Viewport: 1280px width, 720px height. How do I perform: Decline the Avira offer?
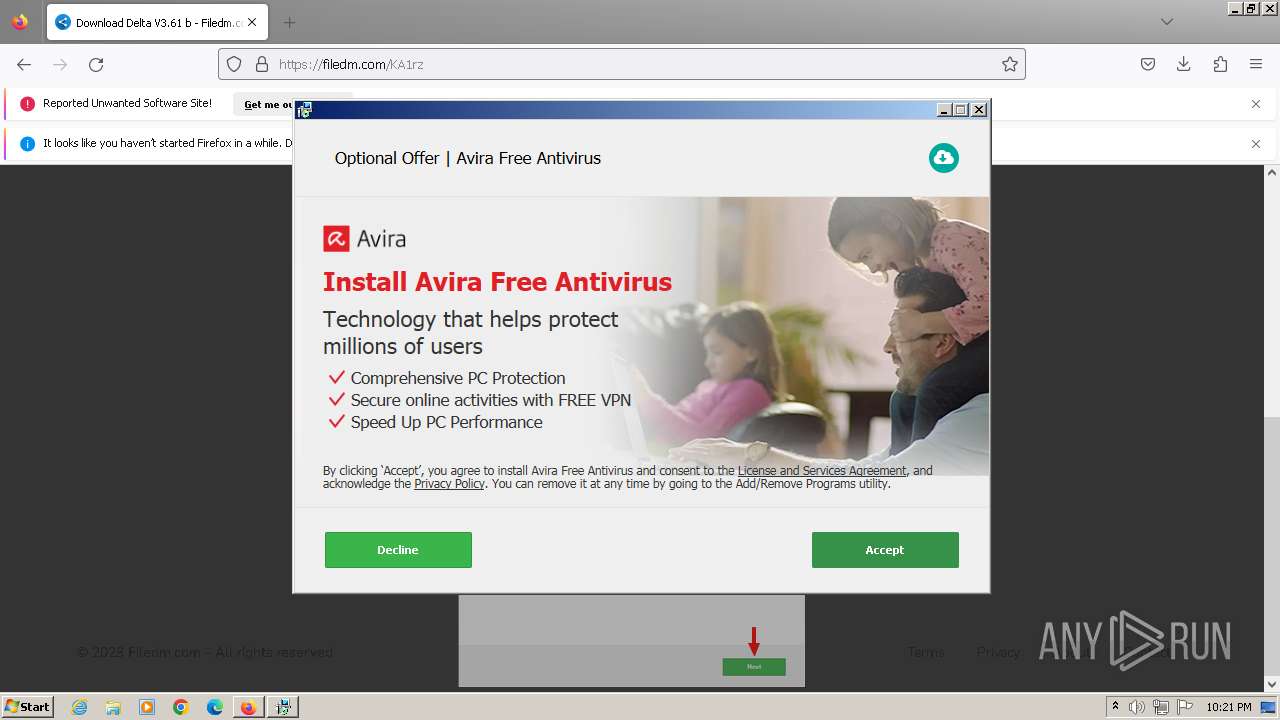point(398,550)
